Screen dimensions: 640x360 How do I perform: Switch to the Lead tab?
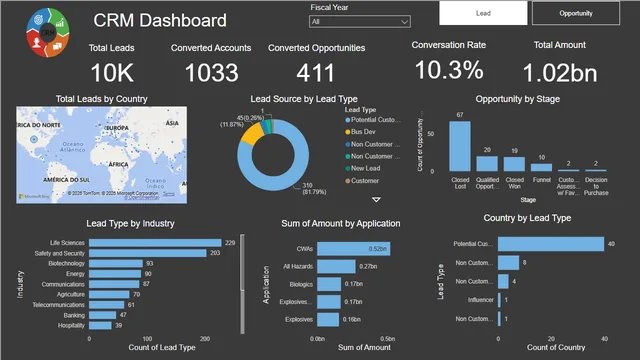(x=483, y=13)
